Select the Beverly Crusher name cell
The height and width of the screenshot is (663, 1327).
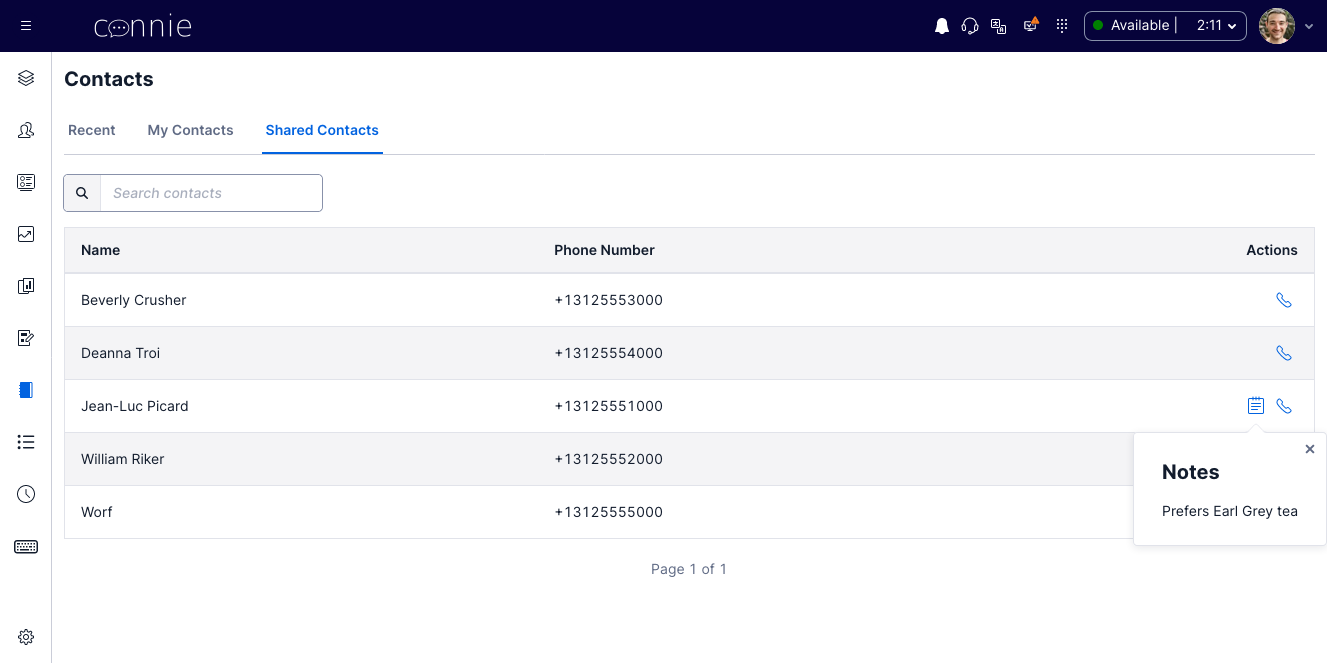[133, 300]
